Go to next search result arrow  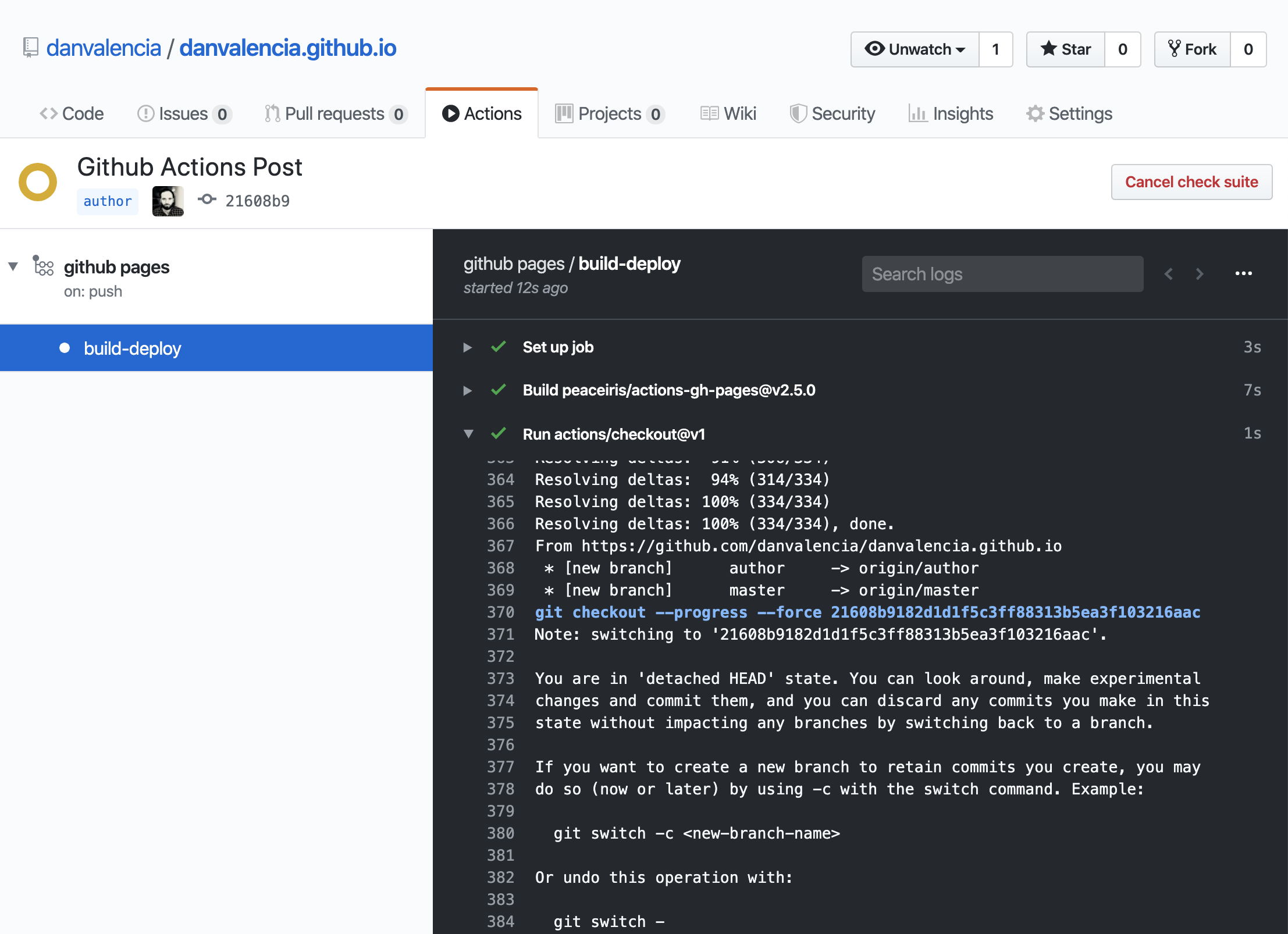[x=1200, y=274]
